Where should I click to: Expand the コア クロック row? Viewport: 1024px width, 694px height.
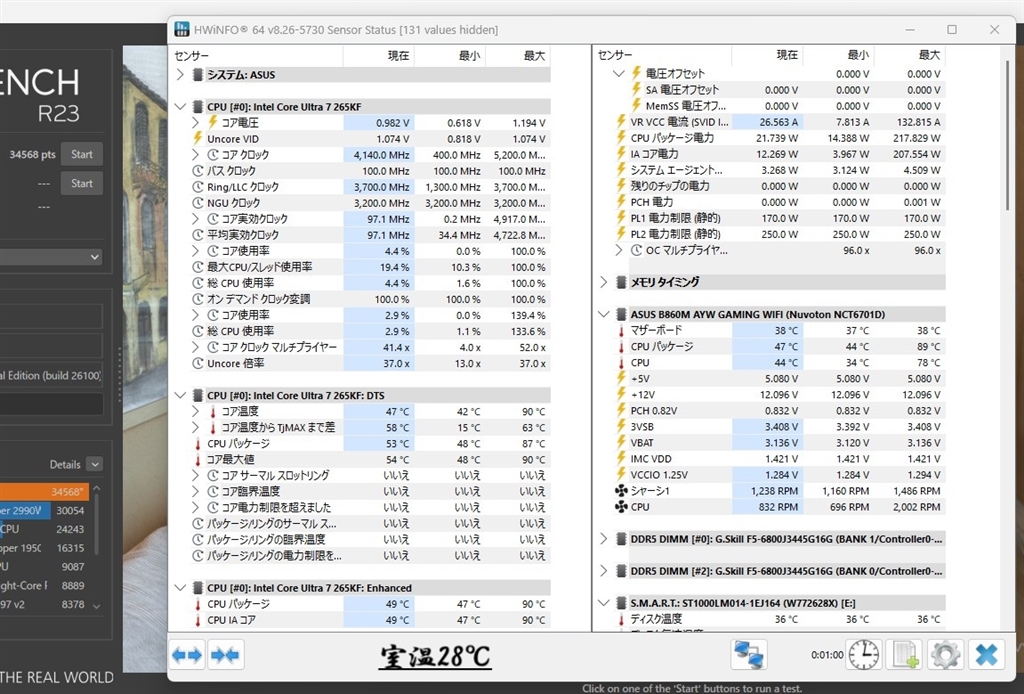click(x=195, y=155)
